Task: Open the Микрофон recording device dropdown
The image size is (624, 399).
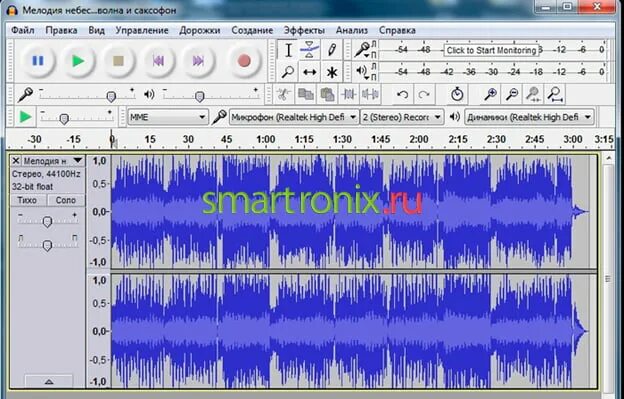Action: point(294,117)
